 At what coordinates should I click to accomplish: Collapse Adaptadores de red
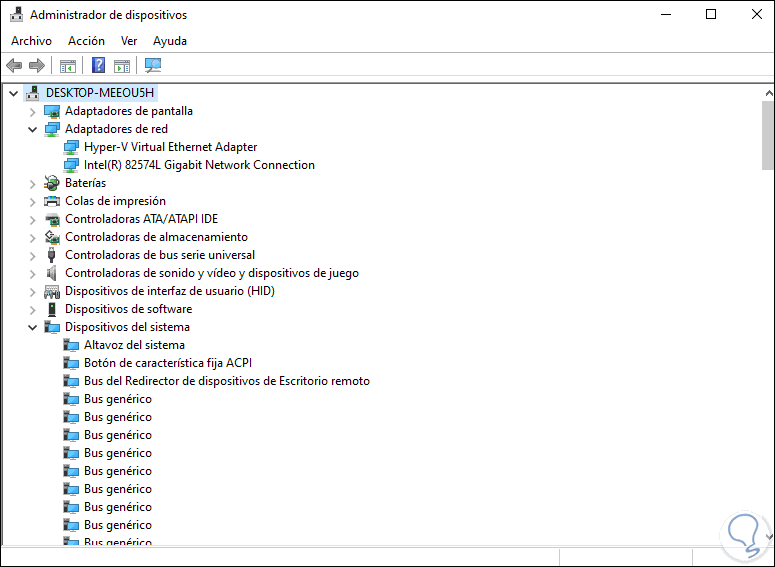pyautogui.click(x=33, y=130)
